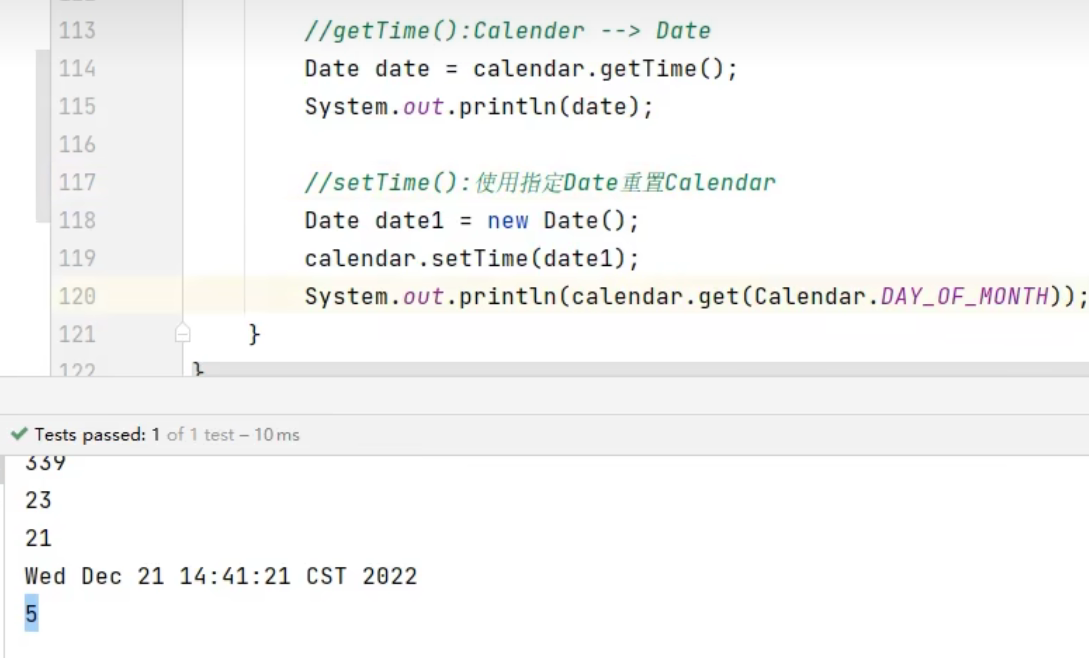1089x658 pixels.
Task: Click 'Wed Dec 21 14:41:21 CST 2022' output
Action: coord(221,576)
